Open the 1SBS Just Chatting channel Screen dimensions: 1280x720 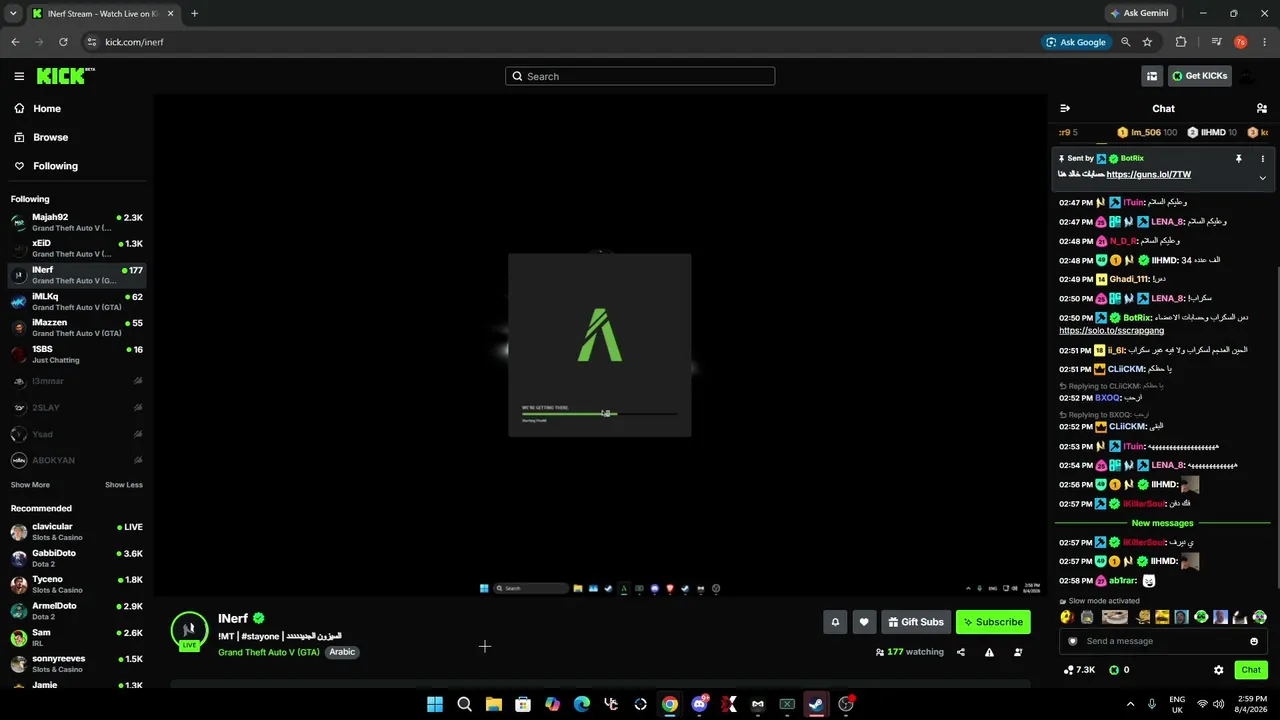(77, 354)
